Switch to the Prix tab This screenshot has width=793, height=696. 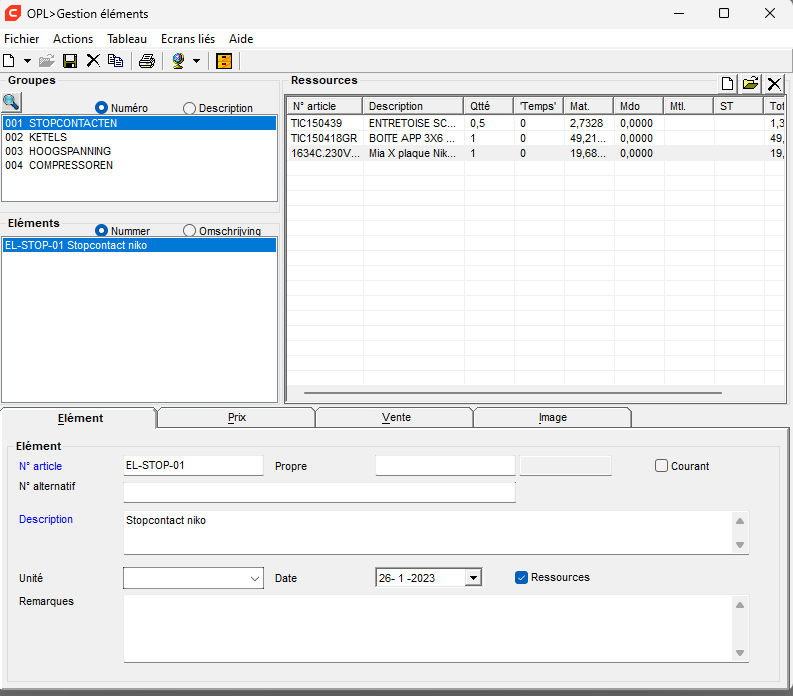237,417
